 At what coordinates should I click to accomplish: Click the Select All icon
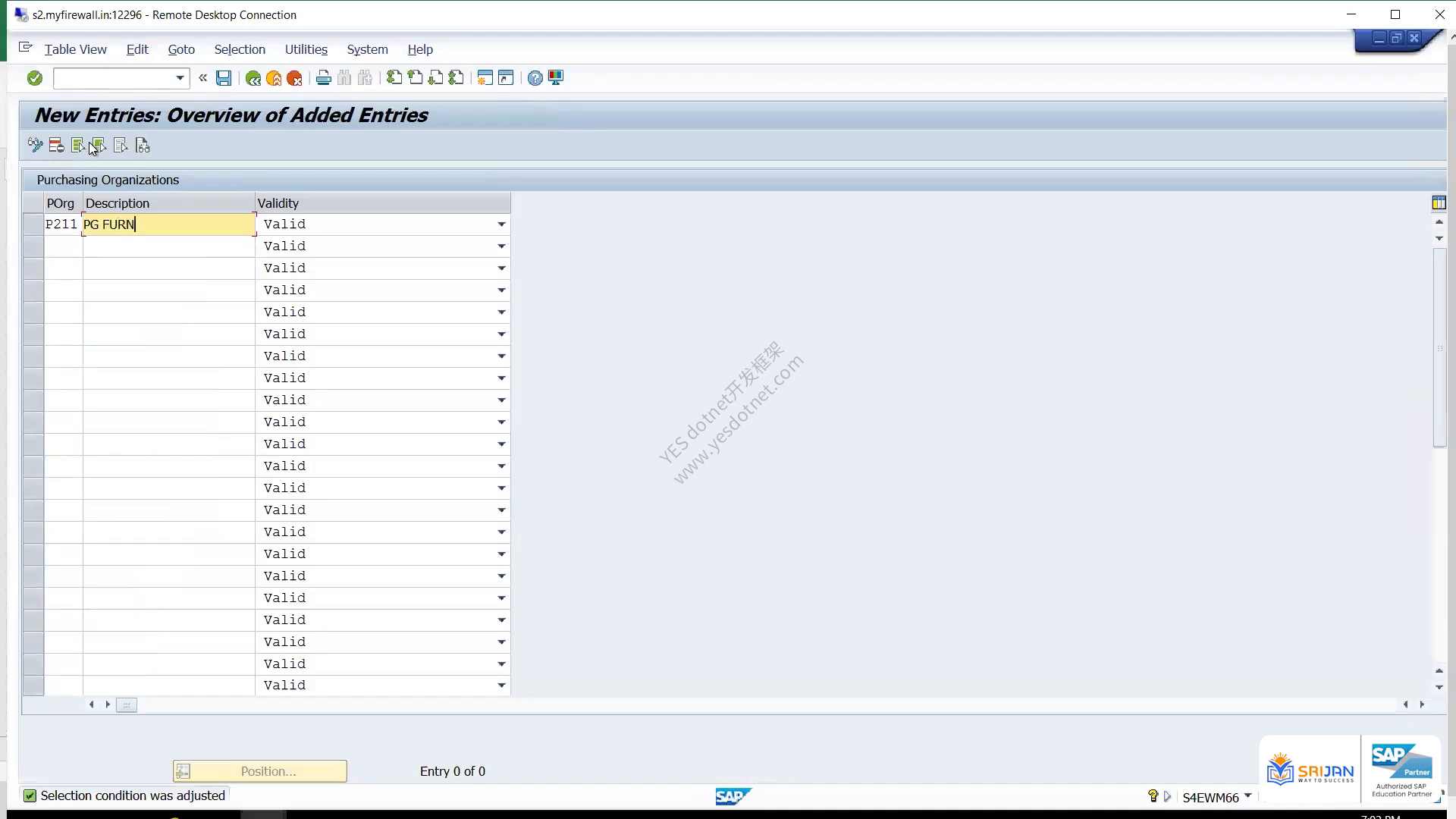77,145
